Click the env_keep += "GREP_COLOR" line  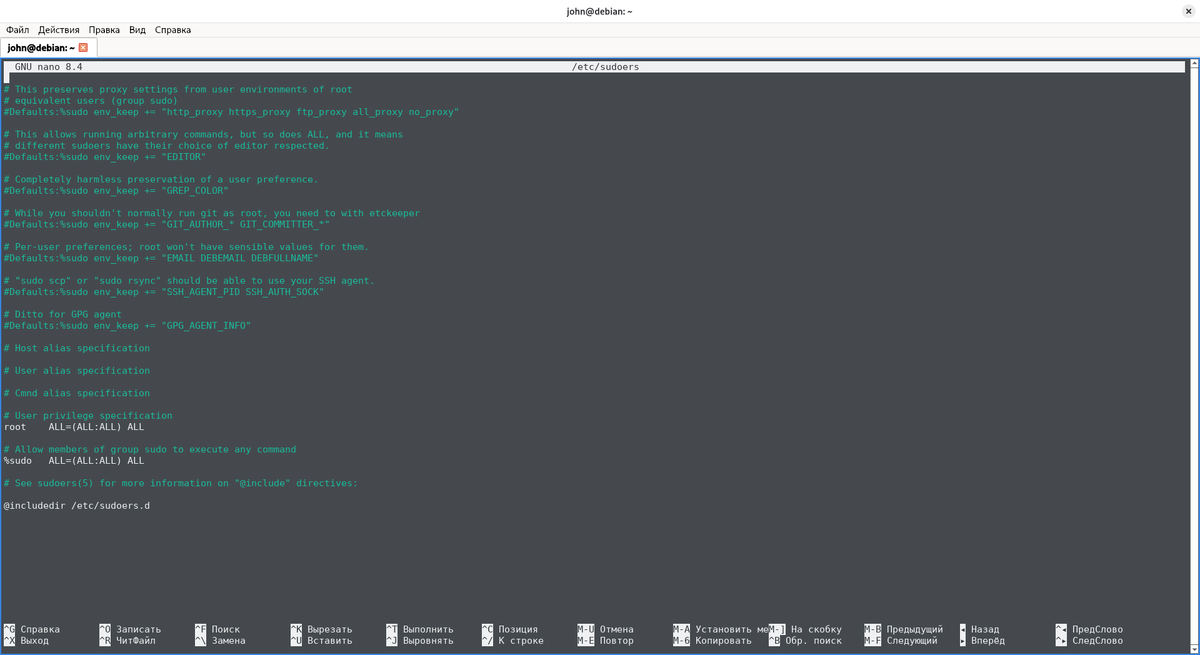(x=116, y=191)
